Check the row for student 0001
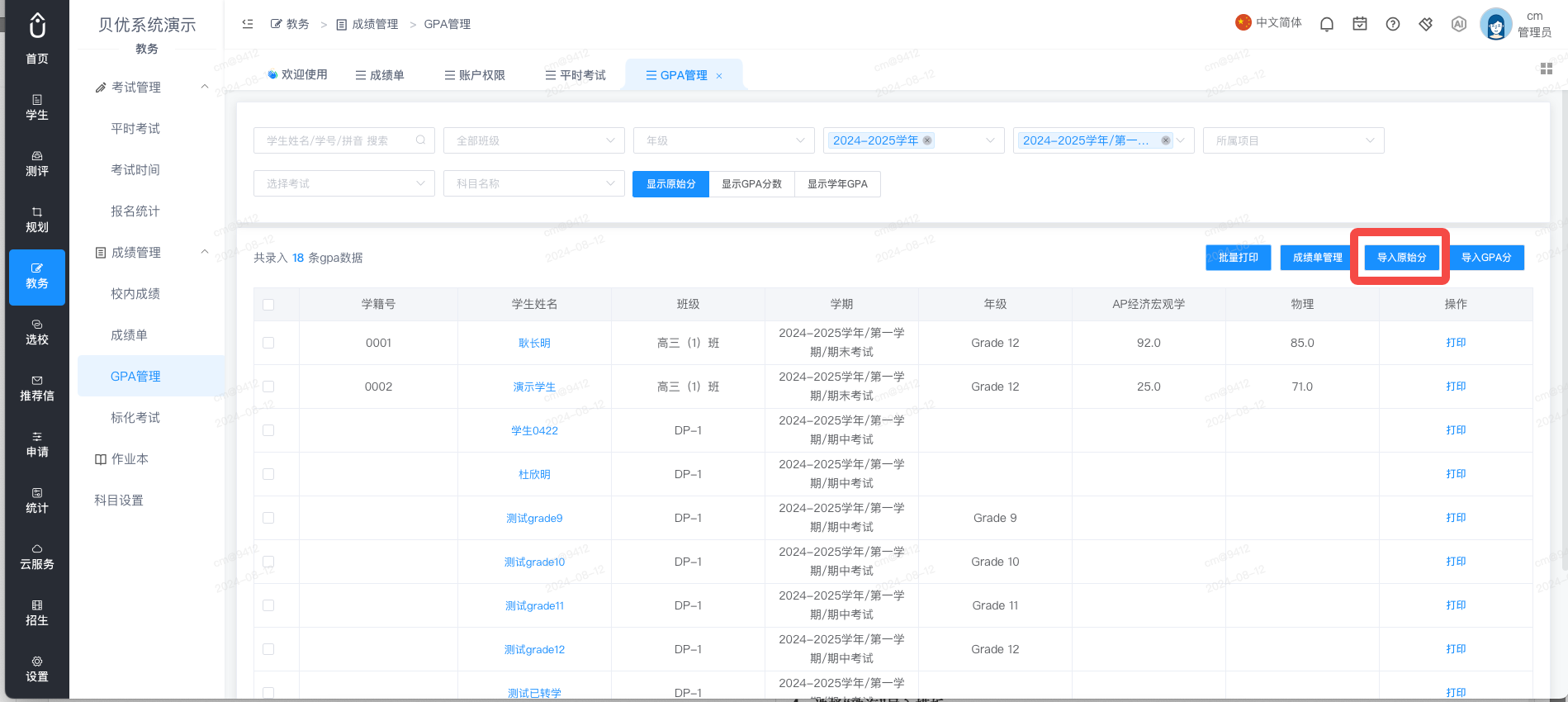 pyautogui.click(x=268, y=343)
